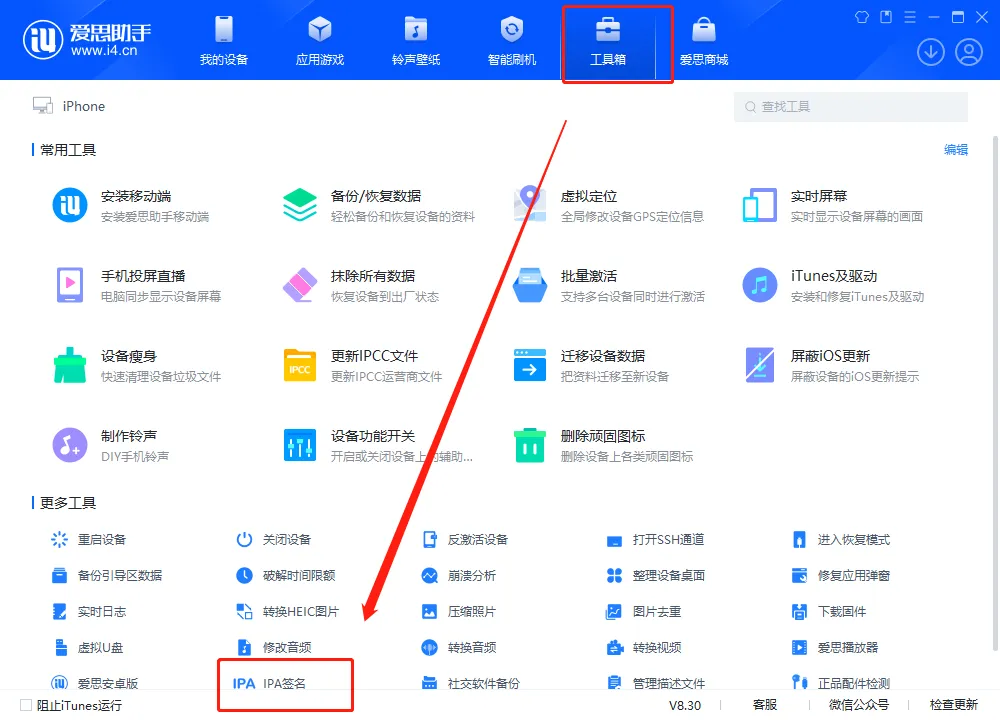Start 手机投屏直播 tool icon
The image size is (1000, 720).
pyautogui.click(x=70, y=285)
